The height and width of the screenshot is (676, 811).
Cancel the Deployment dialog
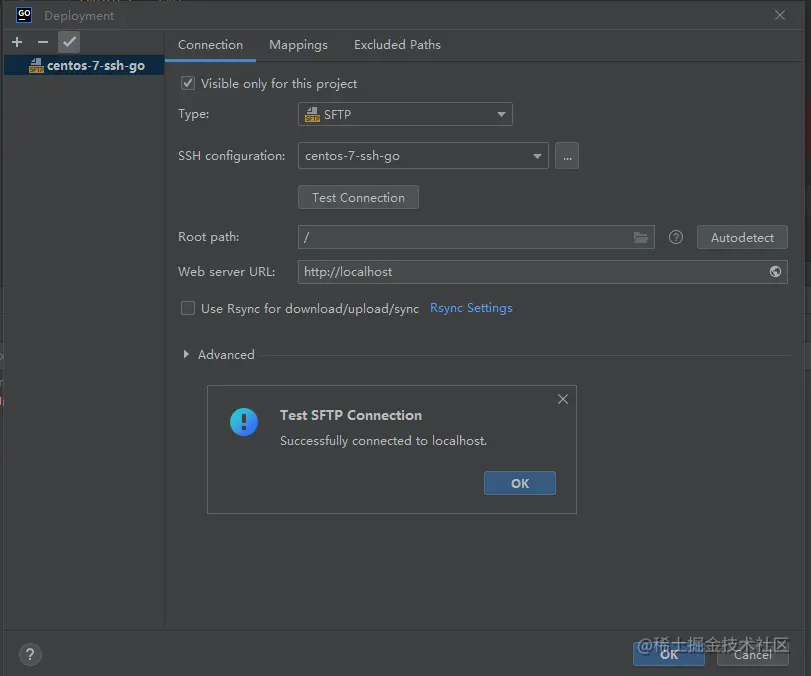[x=753, y=655]
